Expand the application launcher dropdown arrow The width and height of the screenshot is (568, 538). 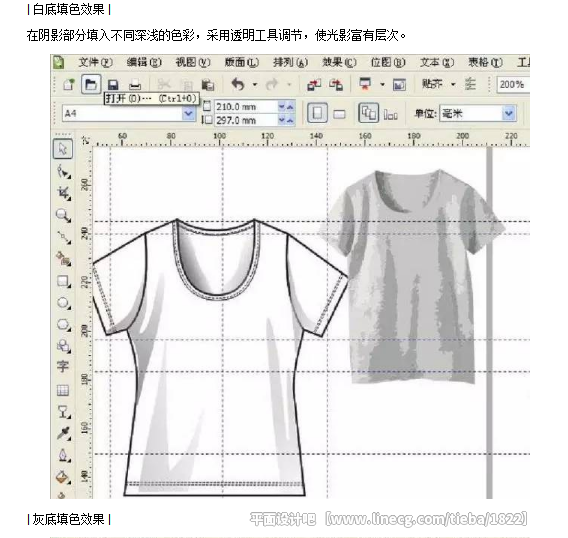[x=382, y=85]
